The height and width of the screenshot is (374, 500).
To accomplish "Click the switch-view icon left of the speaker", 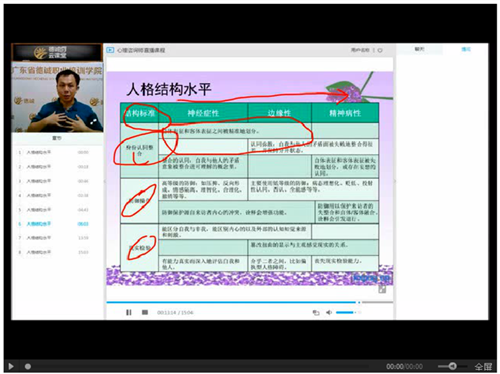I will [x=316, y=312].
